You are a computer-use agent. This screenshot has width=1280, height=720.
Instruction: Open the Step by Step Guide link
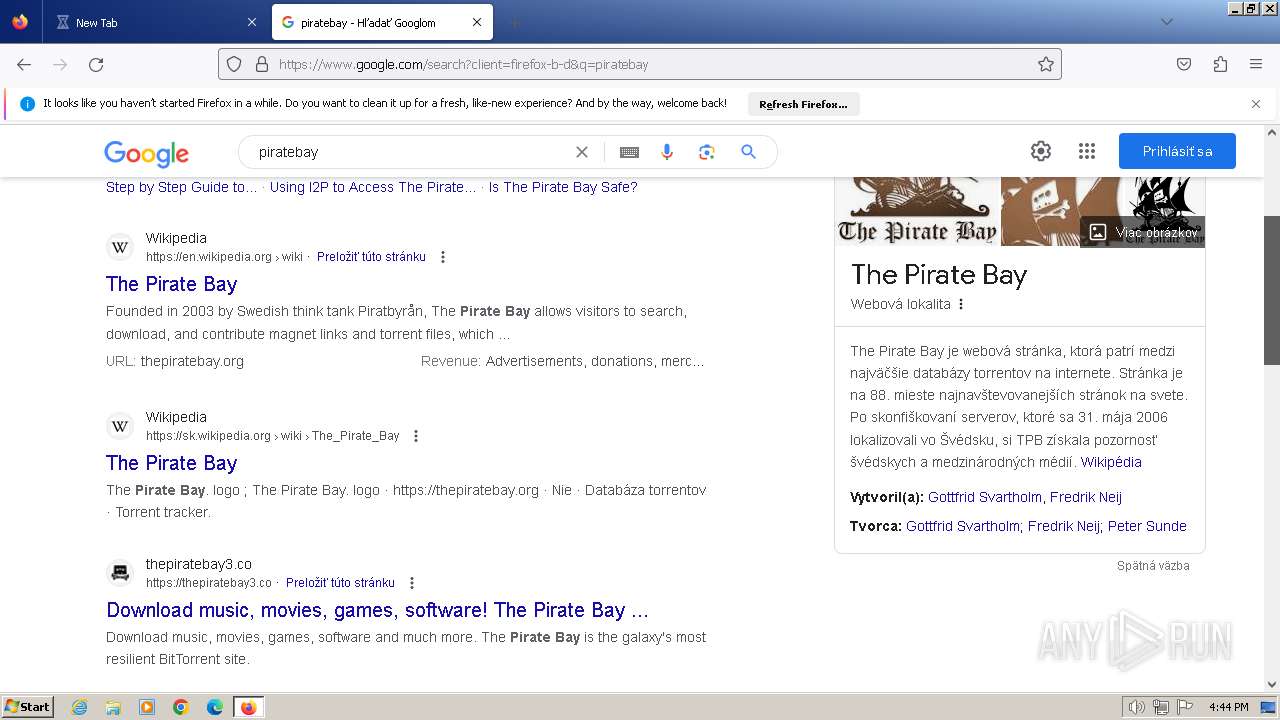[x=181, y=187]
